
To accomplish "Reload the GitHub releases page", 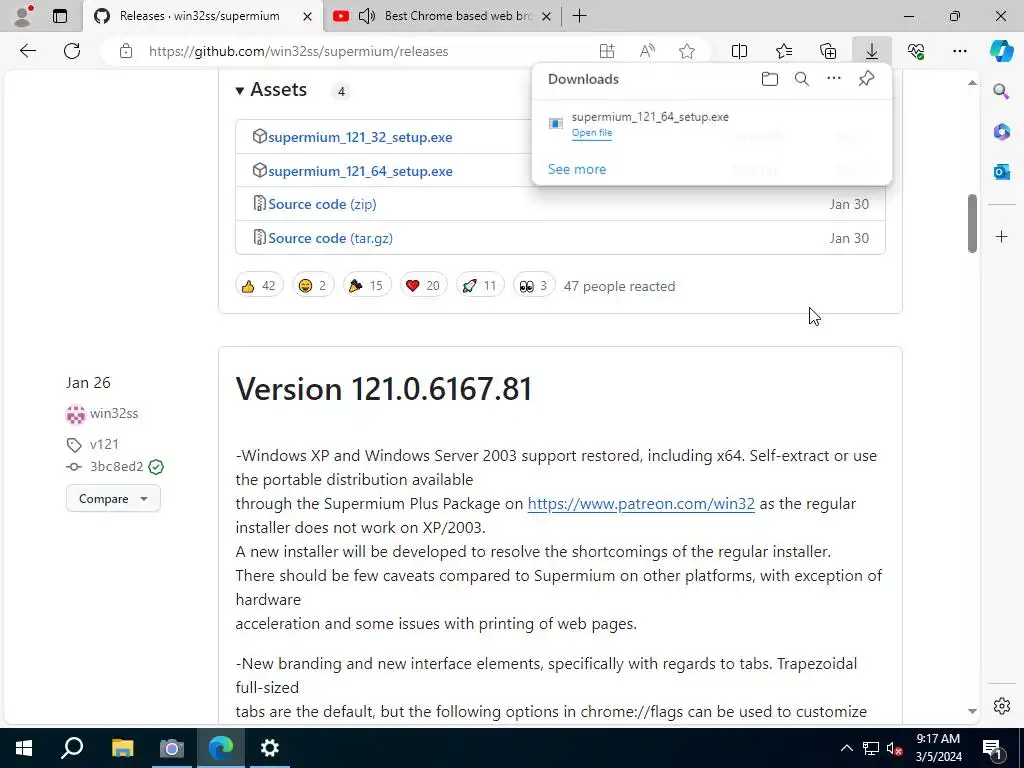I will 72,51.
